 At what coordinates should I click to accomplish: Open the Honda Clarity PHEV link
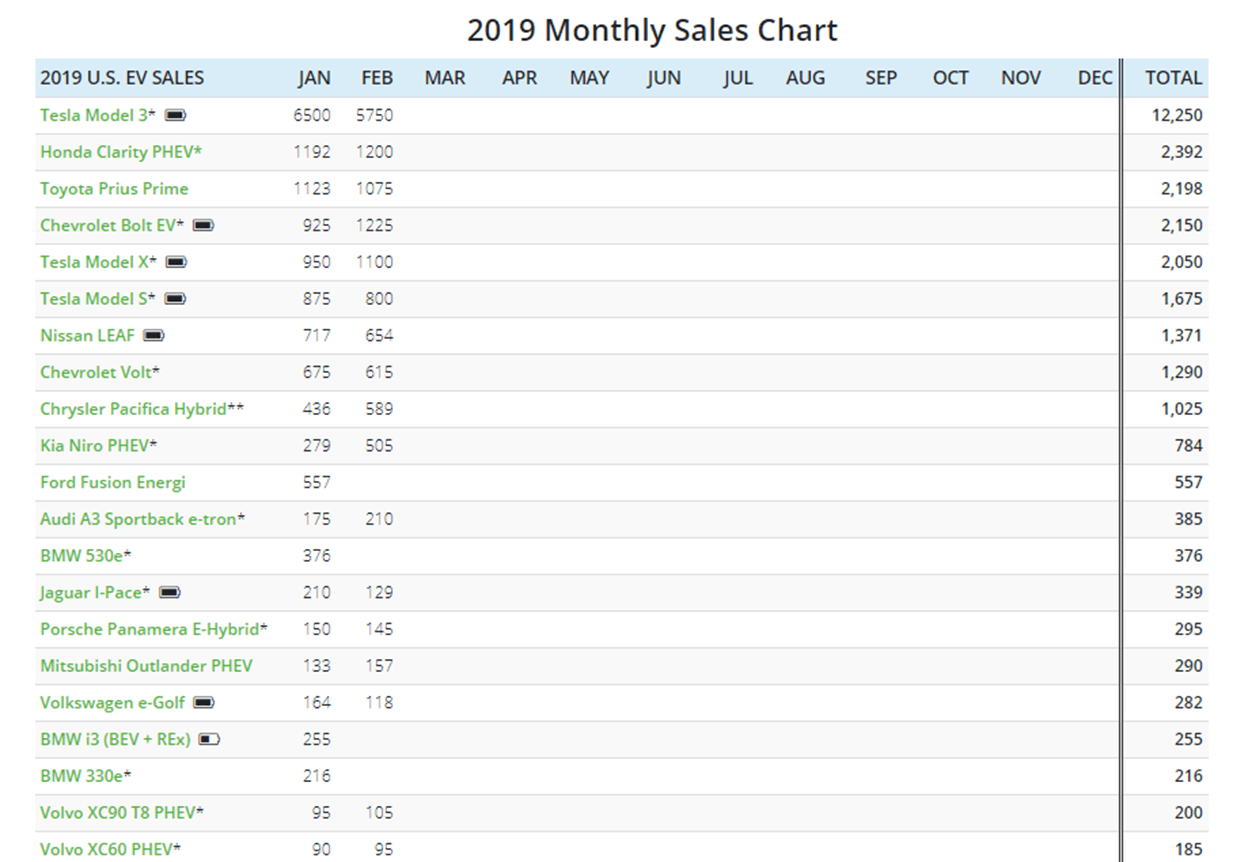(120, 152)
